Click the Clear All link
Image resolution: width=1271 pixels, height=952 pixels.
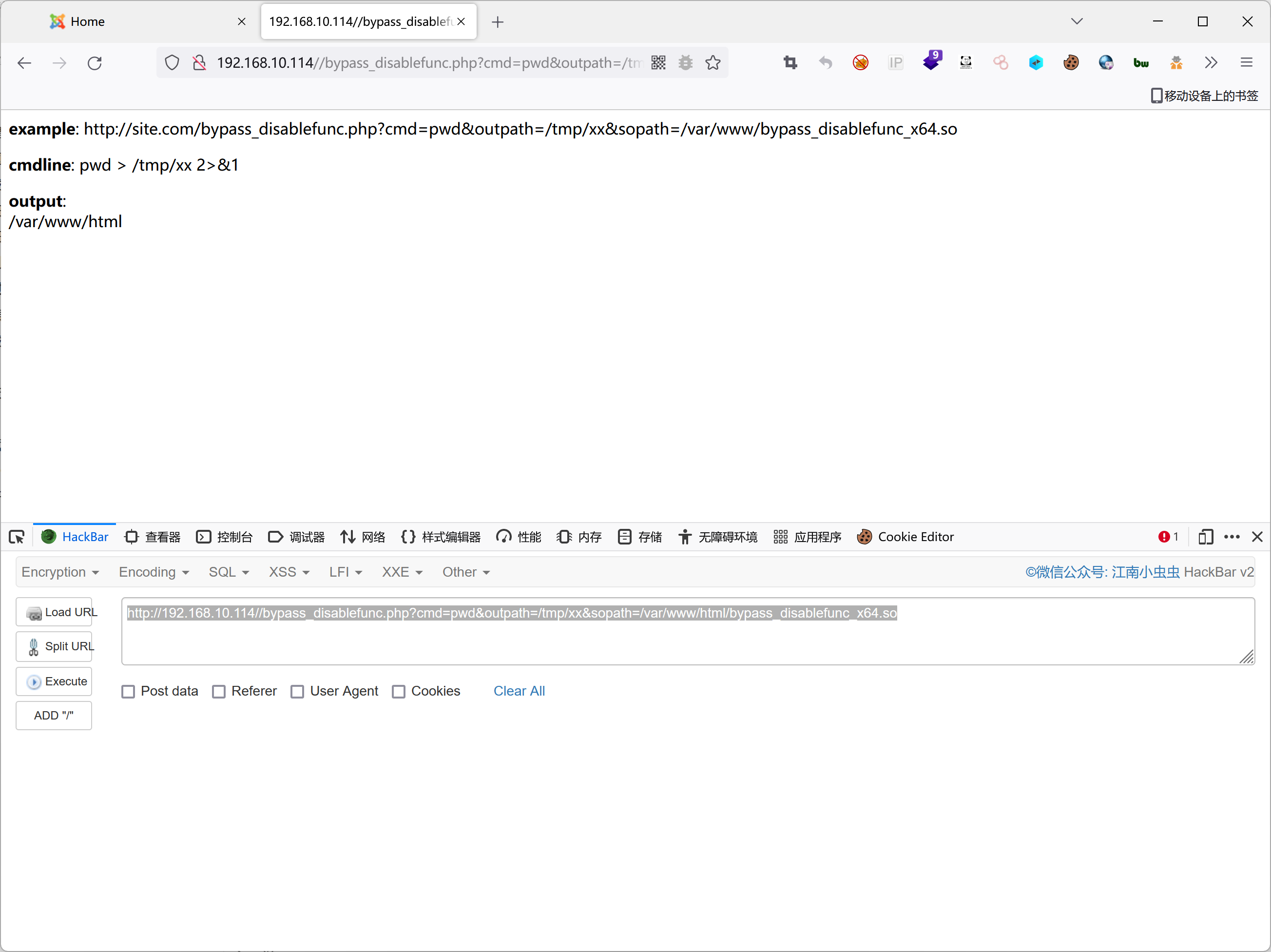coord(519,691)
